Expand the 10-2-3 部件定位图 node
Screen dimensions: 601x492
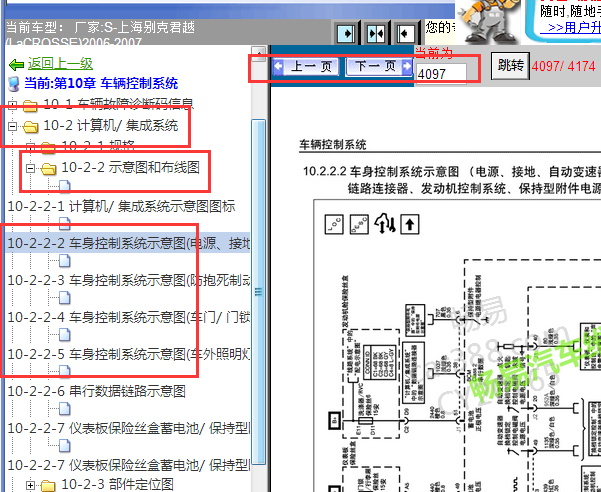30,485
